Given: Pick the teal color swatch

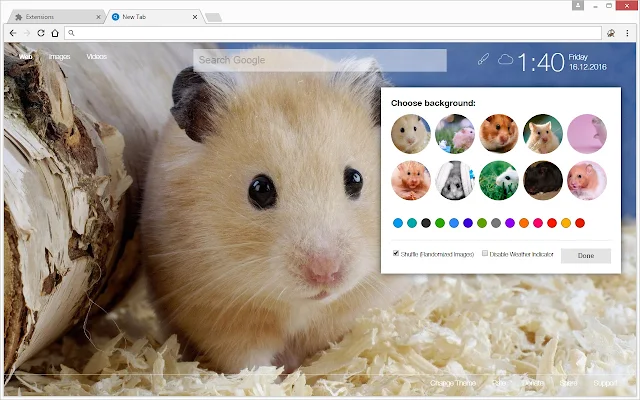Looking at the screenshot, I should (x=412, y=223).
